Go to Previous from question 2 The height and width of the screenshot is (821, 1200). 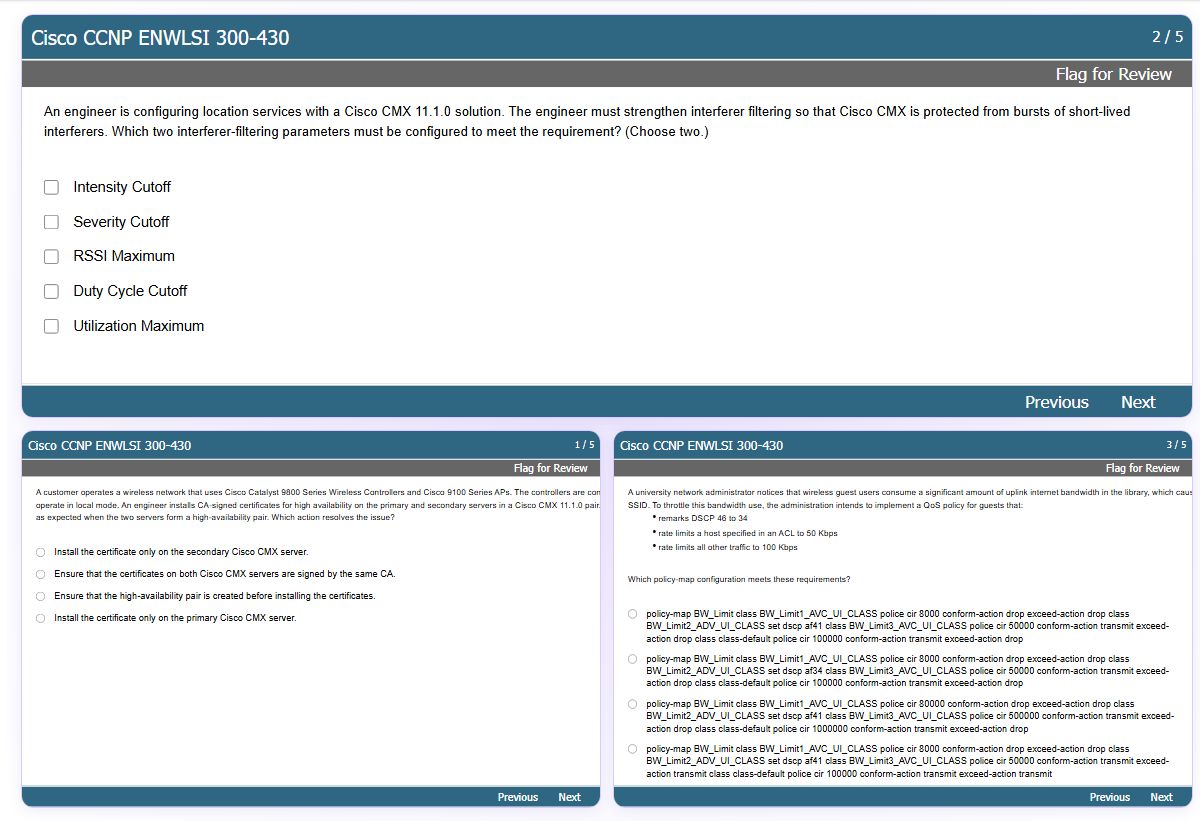[1056, 402]
